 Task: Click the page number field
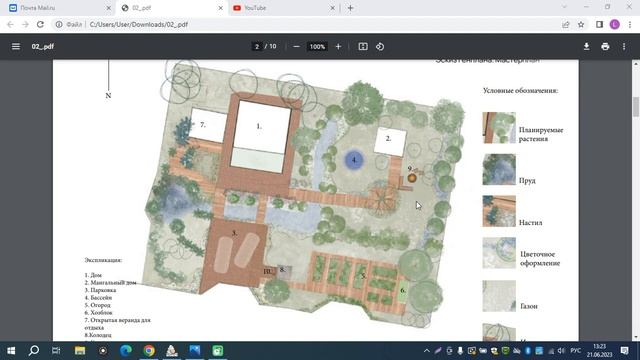257,47
